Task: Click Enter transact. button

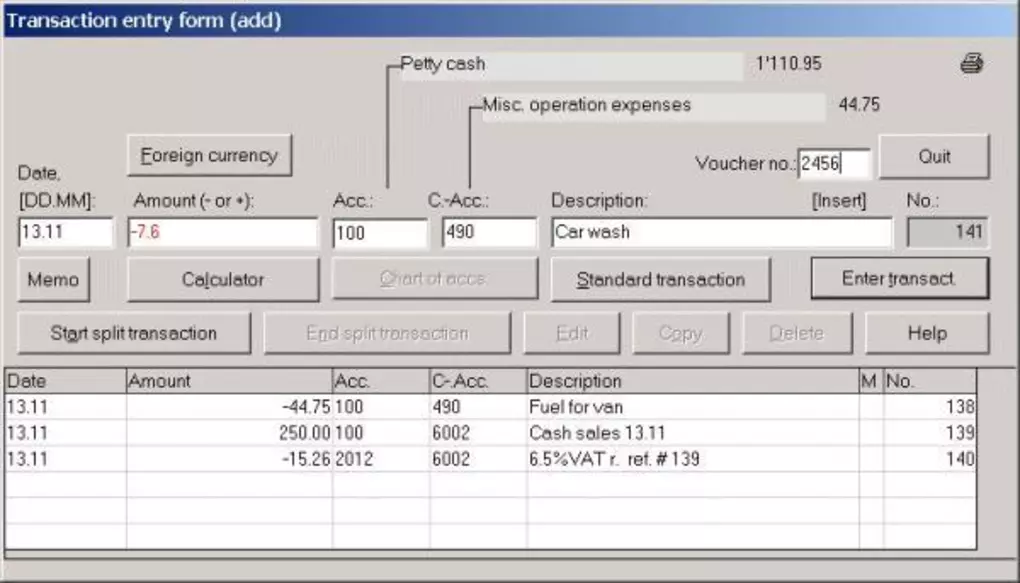Action: point(899,279)
